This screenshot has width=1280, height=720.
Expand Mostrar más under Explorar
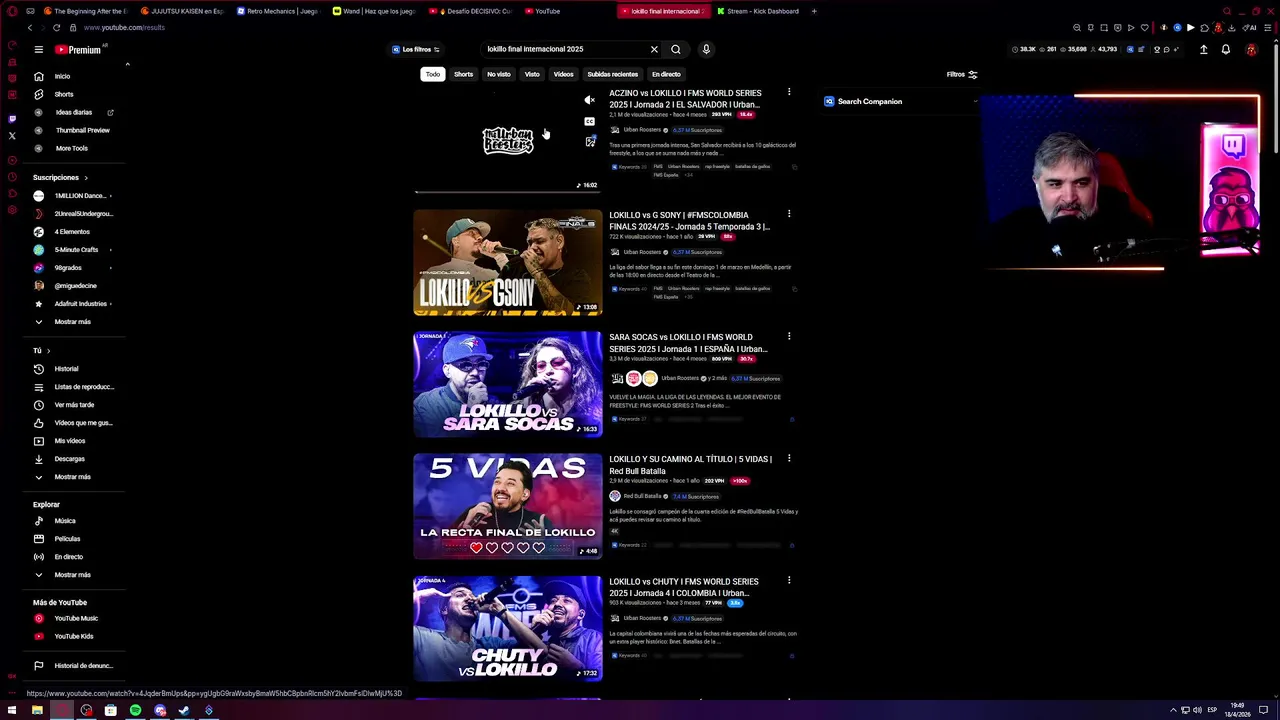pos(79,575)
